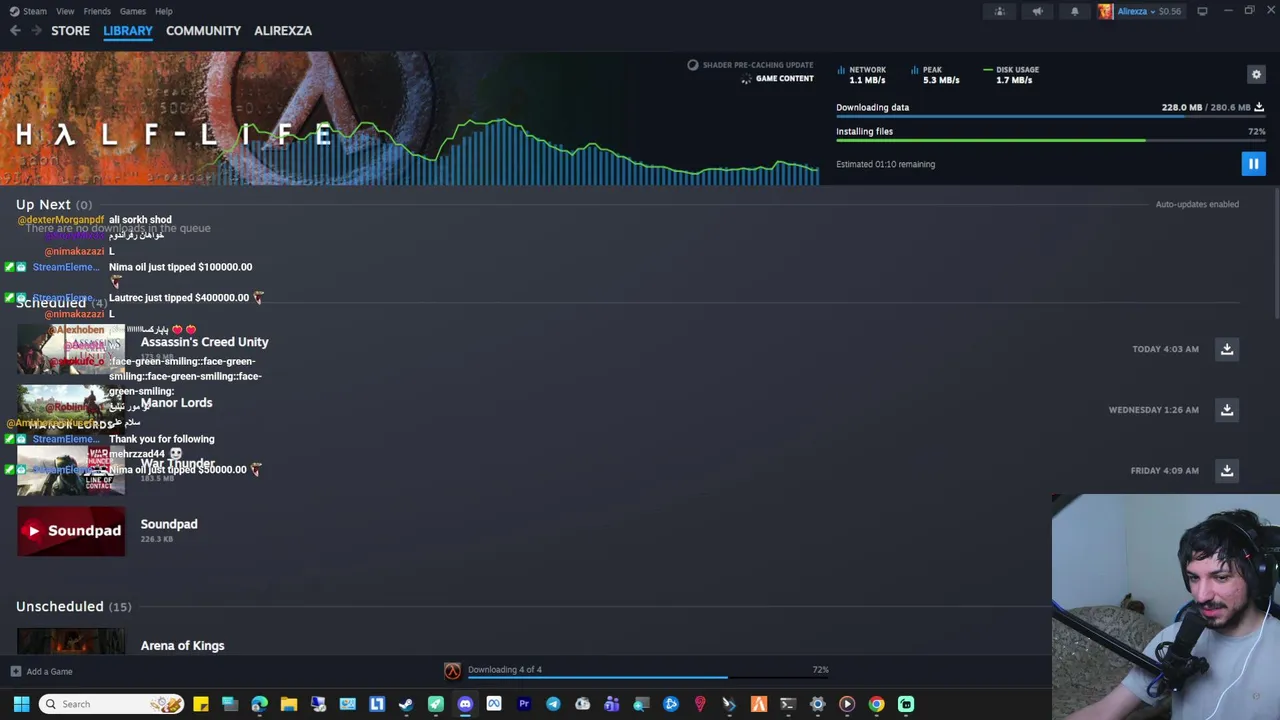The image size is (1280, 720).
Task: Go back with the left arrow
Action: (15, 31)
